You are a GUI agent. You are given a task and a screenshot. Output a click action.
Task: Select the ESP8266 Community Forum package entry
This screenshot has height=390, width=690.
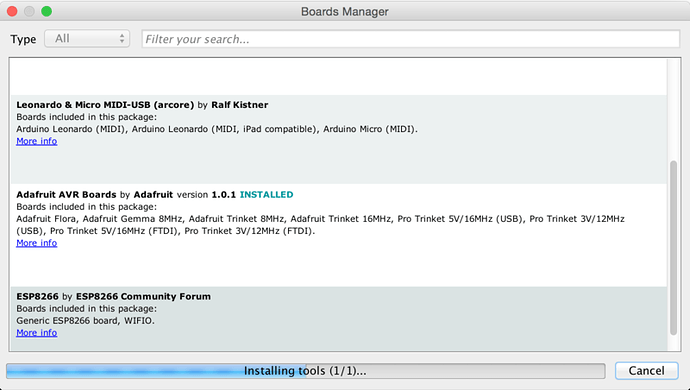pyautogui.click(x=339, y=319)
